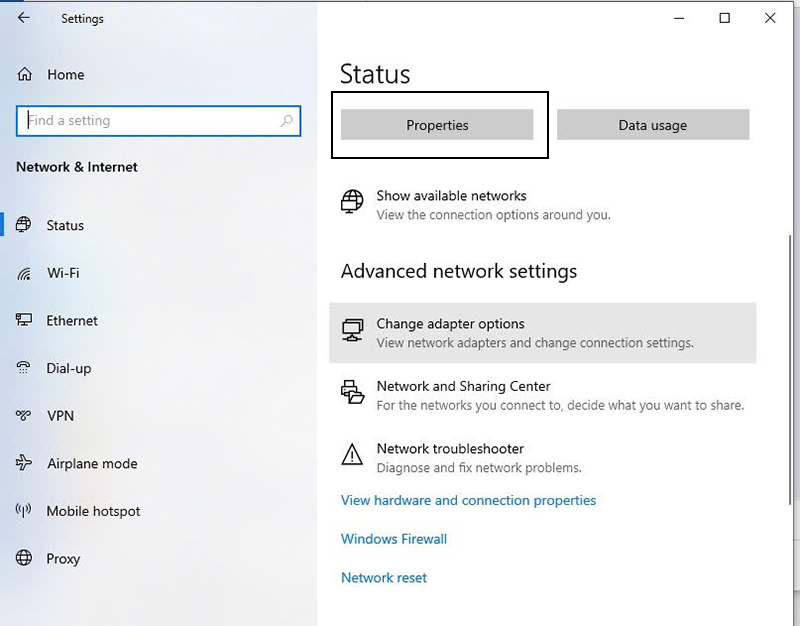Open Network and Sharing Center
This screenshot has width=800, height=626.
click(x=463, y=386)
